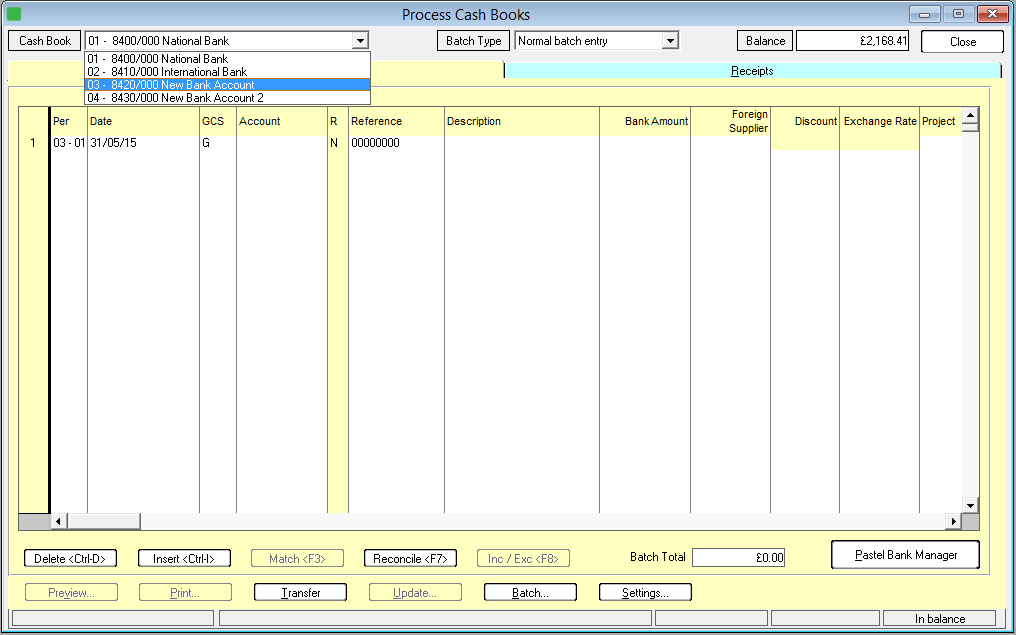
Task: Click the Account column header
Action: tap(282, 121)
